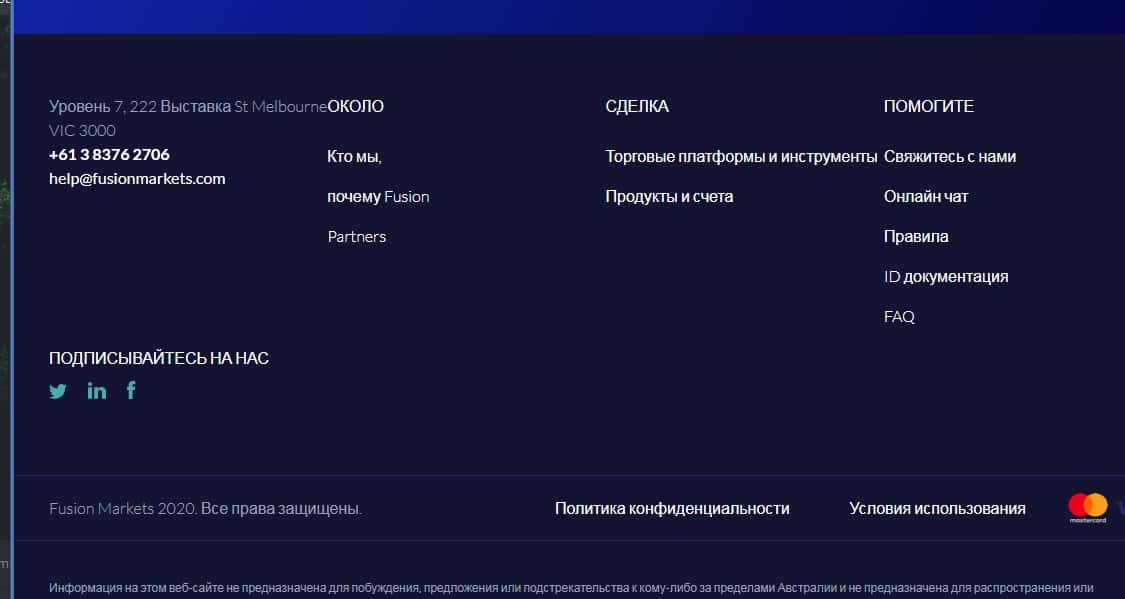Select 'ПОДПИСЫВАЙТЕСЬ НА НАС' heading
Image resolution: width=1125 pixels, height=599 pixels.
(x=159, y=358)
